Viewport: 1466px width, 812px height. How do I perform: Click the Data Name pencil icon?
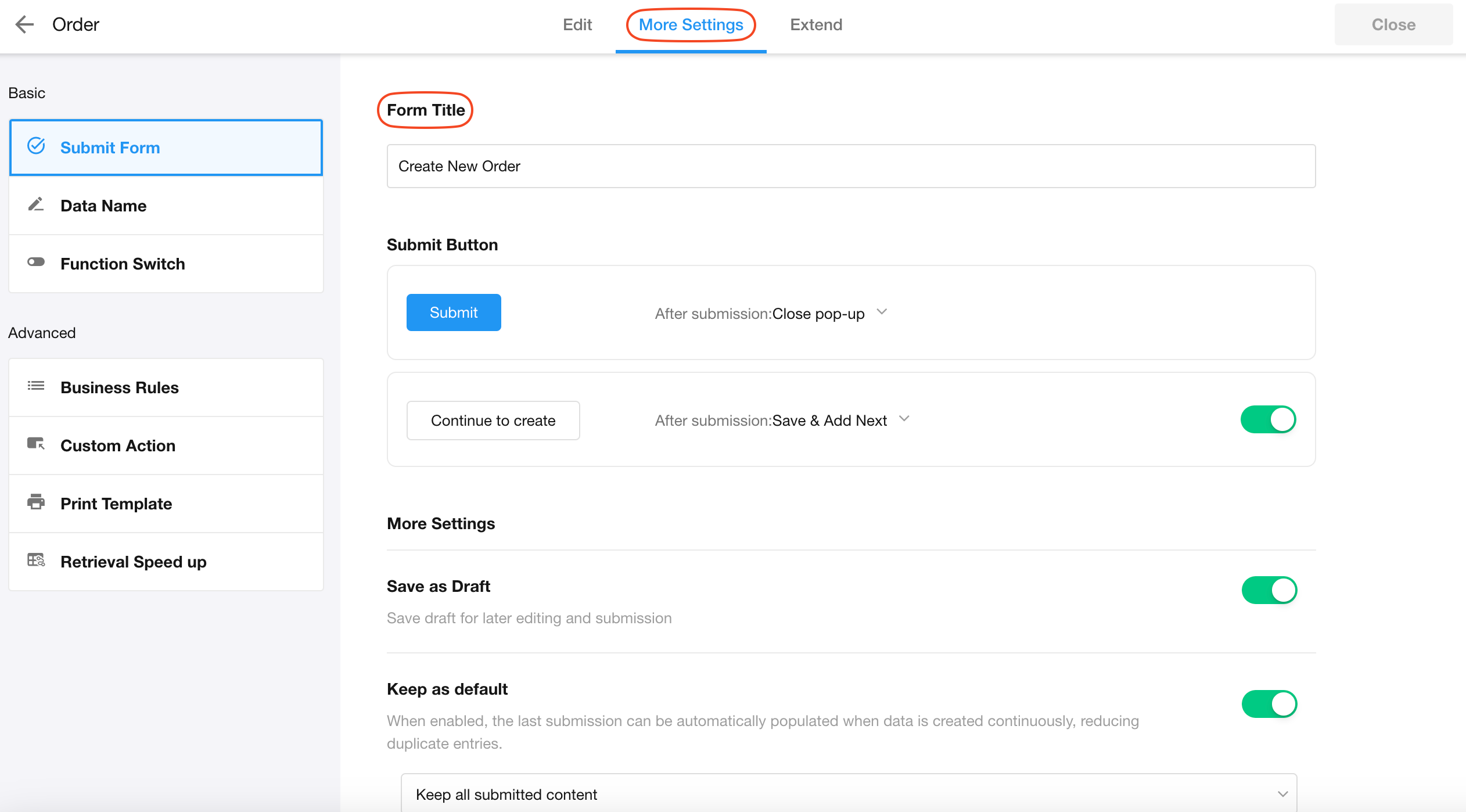pyautogui.click(x=36, y=204)
